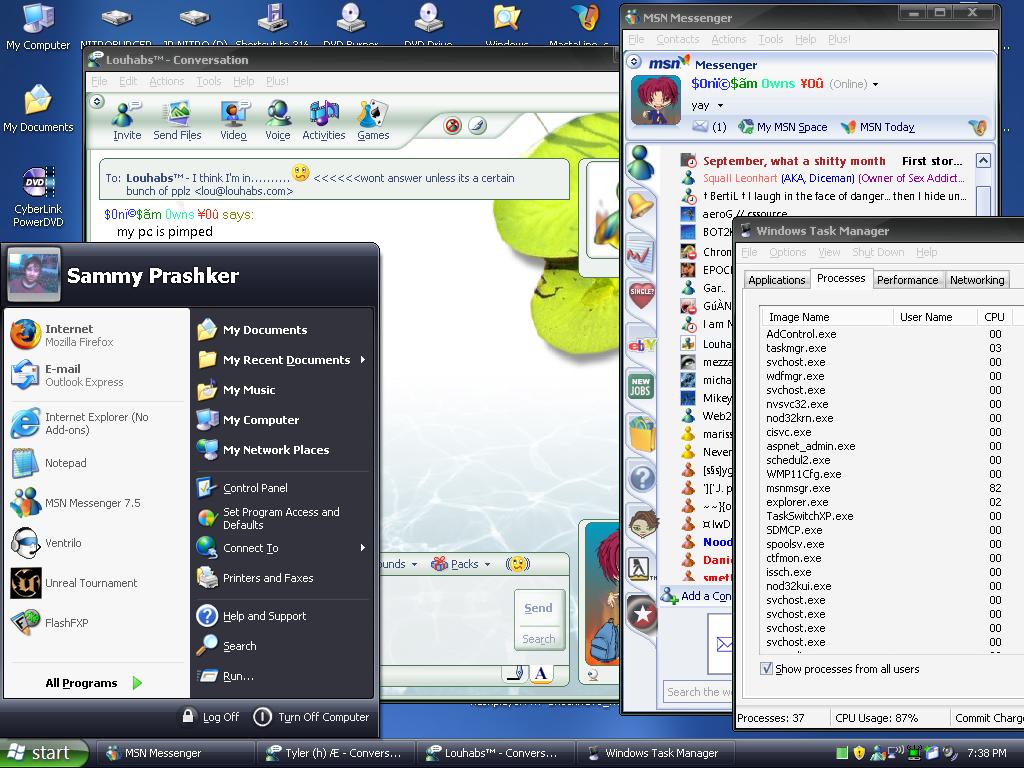The image size is (1024, 768).
Task: Open the Online status dropdown arrow
Action: (x=876, y=85)
